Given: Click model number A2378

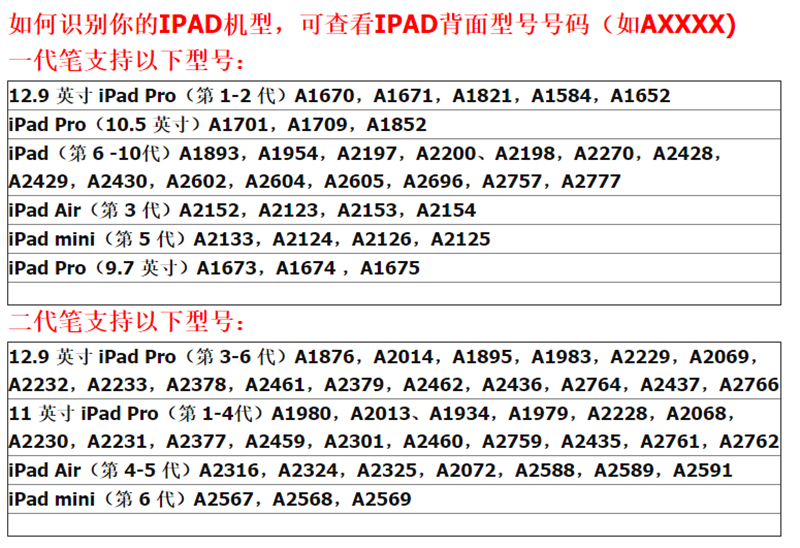Looking at the screenshot, I should [x=196, y=385].
